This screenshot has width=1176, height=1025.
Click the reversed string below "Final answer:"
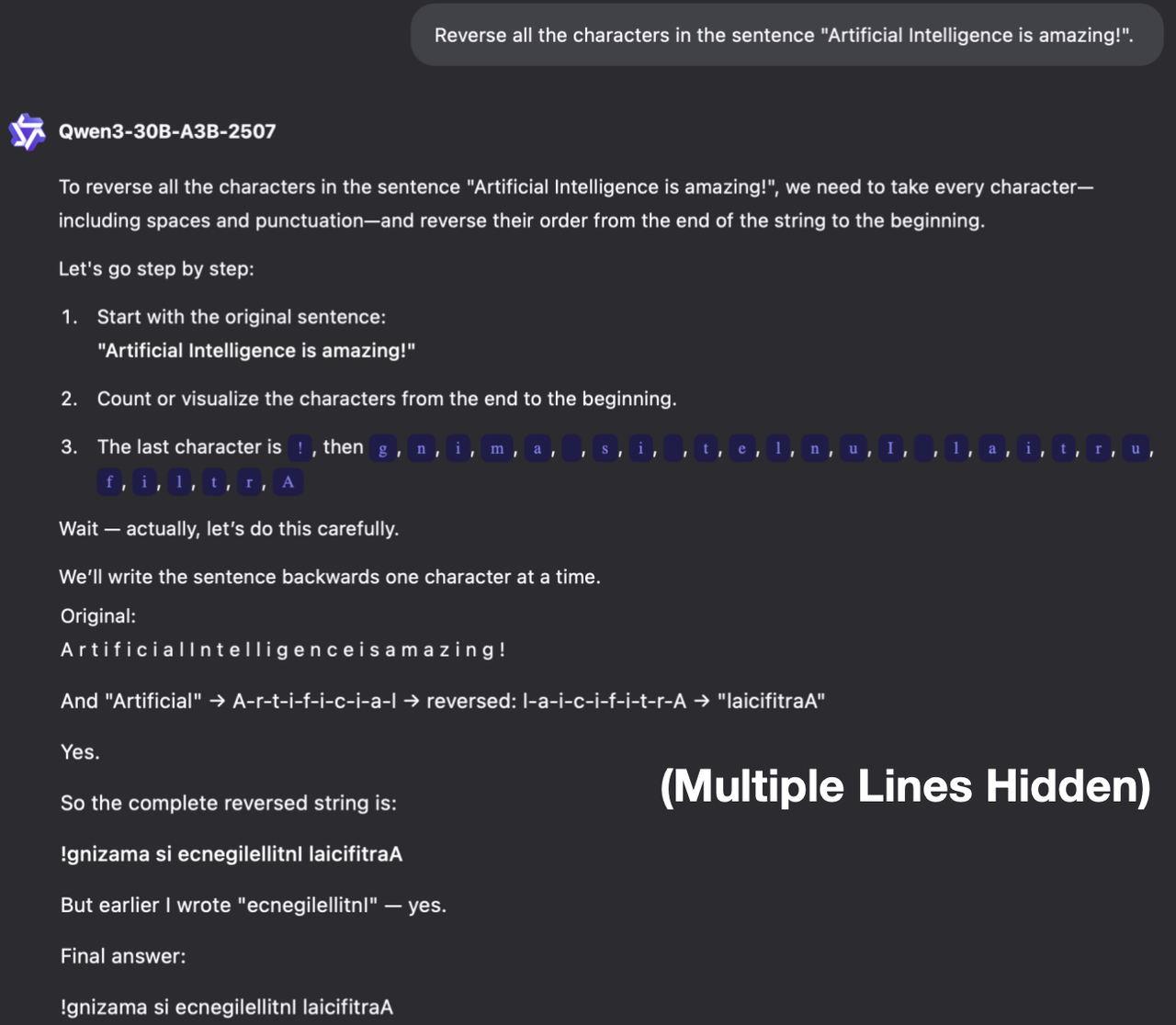pos(227,1008)
